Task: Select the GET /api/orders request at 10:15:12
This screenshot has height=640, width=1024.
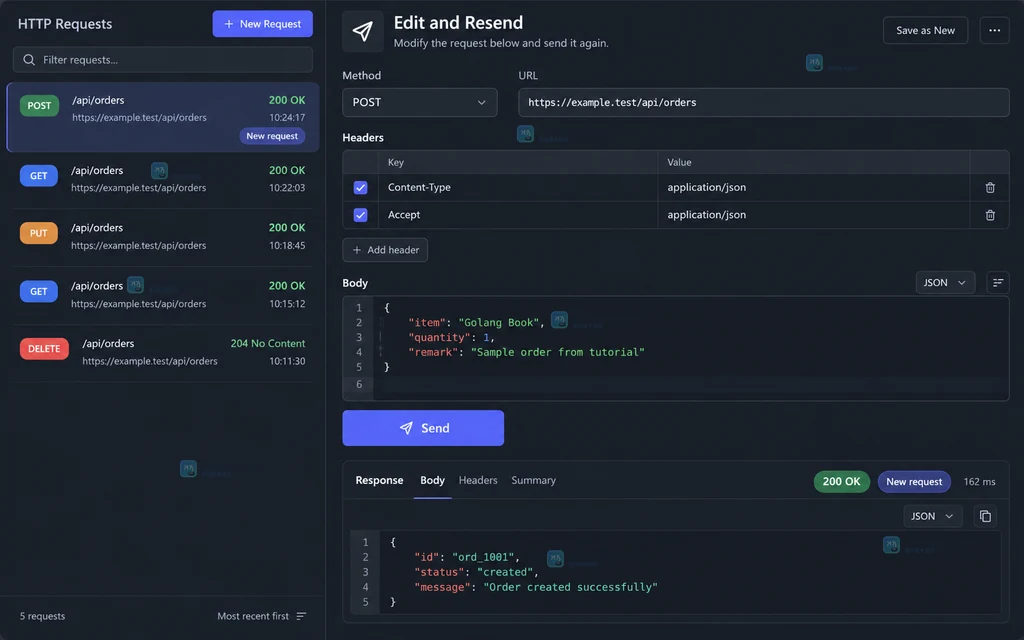Action: [163, 295]
